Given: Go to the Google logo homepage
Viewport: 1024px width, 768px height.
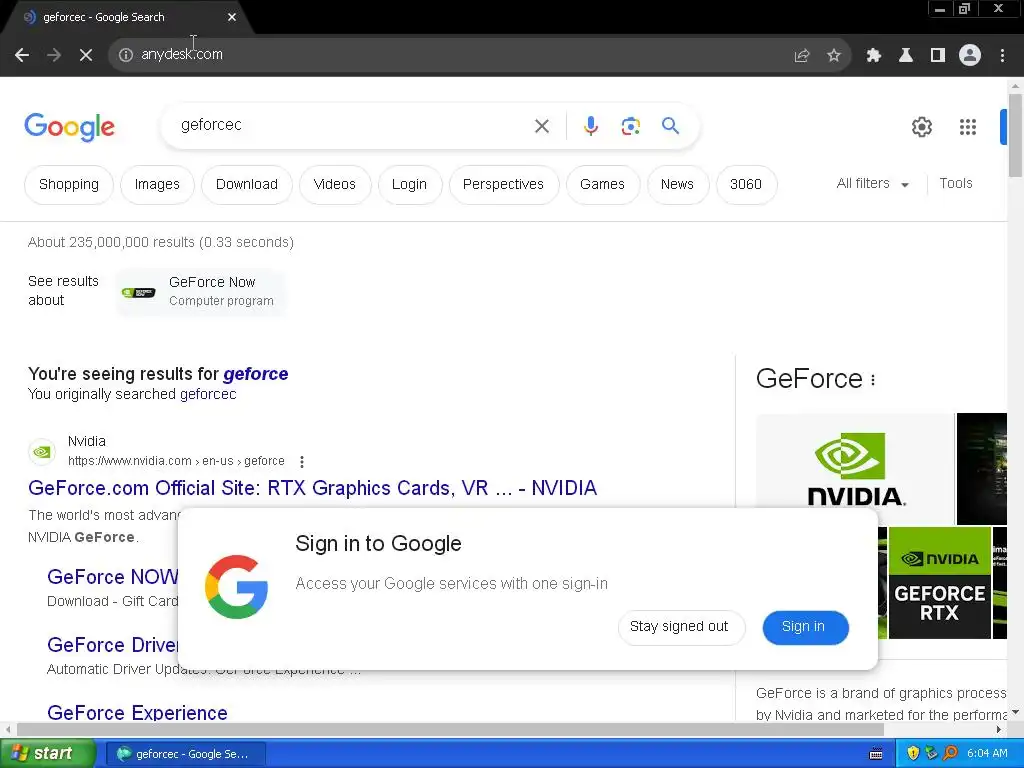Looking at the screenshot, I should (x=69, y=127).
